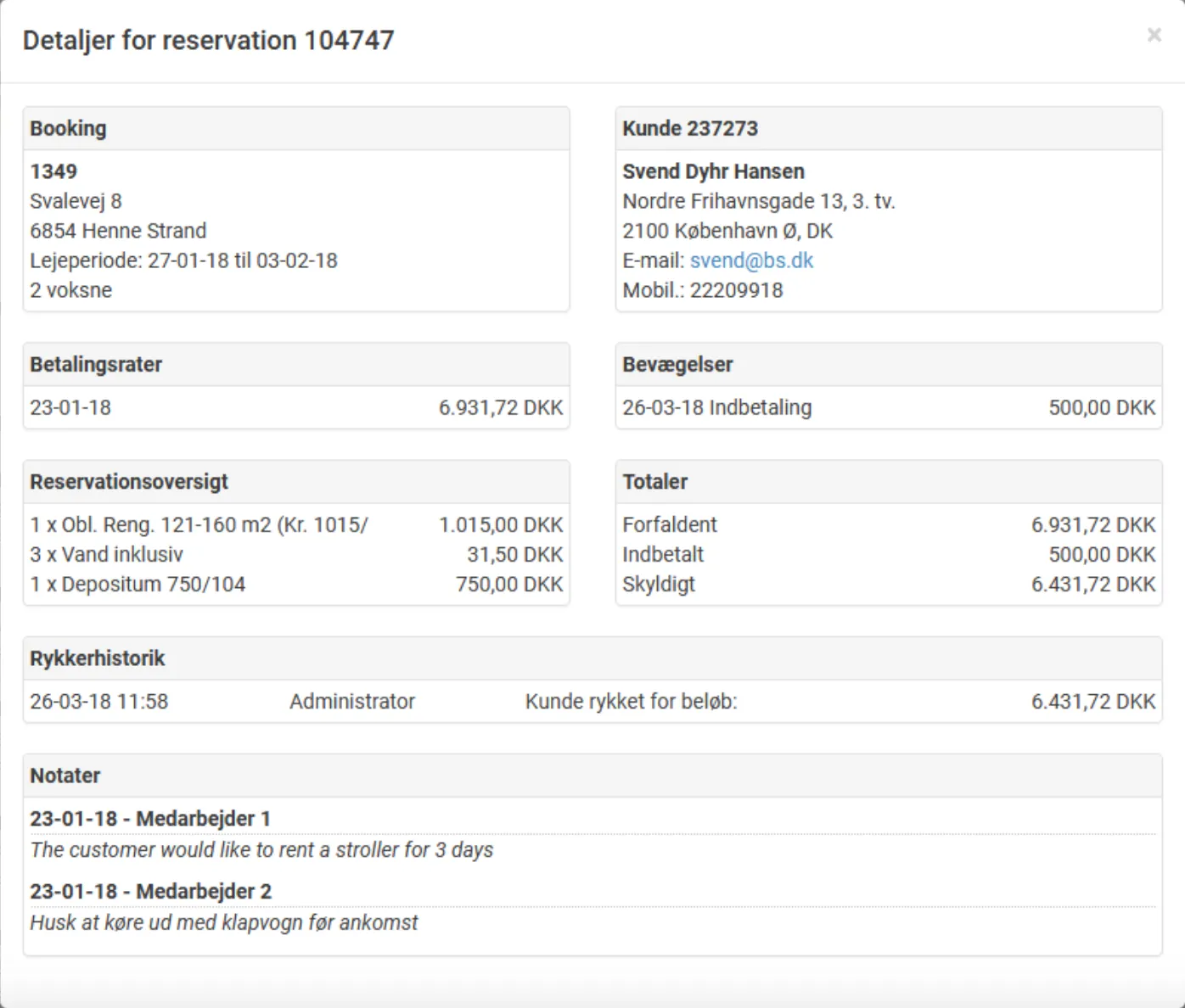
Task: Select the Rykkerhistorik section header
Action: point(98,658)
